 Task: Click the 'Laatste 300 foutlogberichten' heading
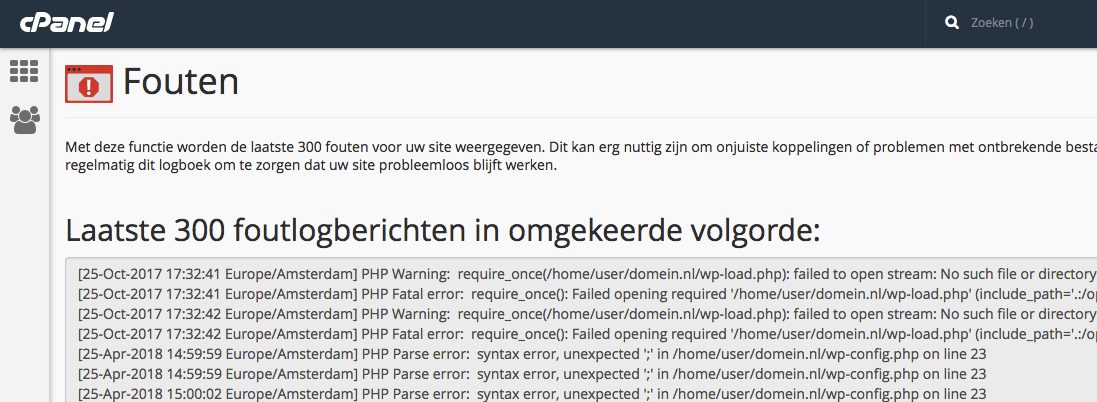[442, 230]
